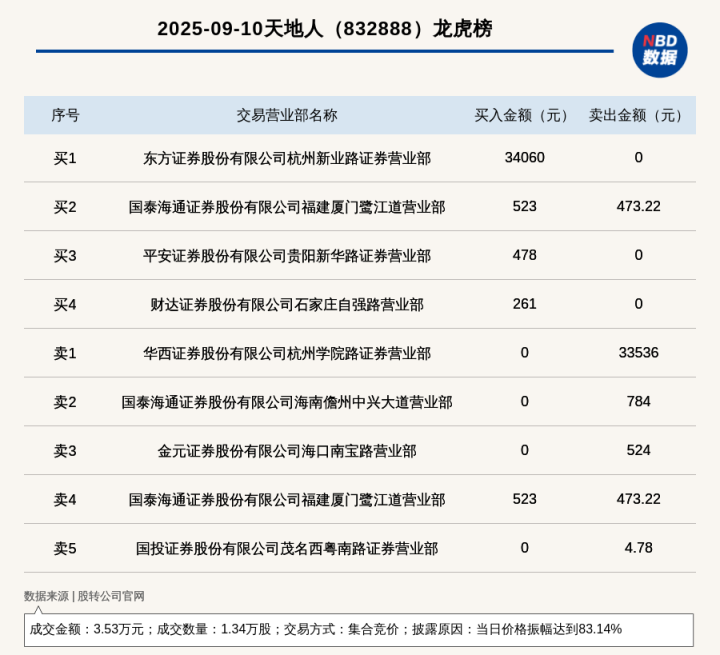Click 平安证券股份有限公司贵阳新华路证券营业部
Screen dimensions: 720x655
(287, 256)
